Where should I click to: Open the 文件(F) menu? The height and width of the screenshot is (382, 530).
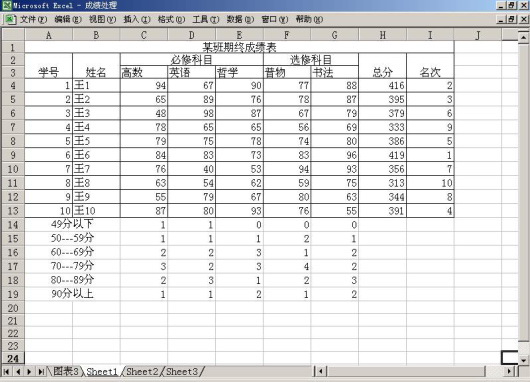tap(33, 19)
